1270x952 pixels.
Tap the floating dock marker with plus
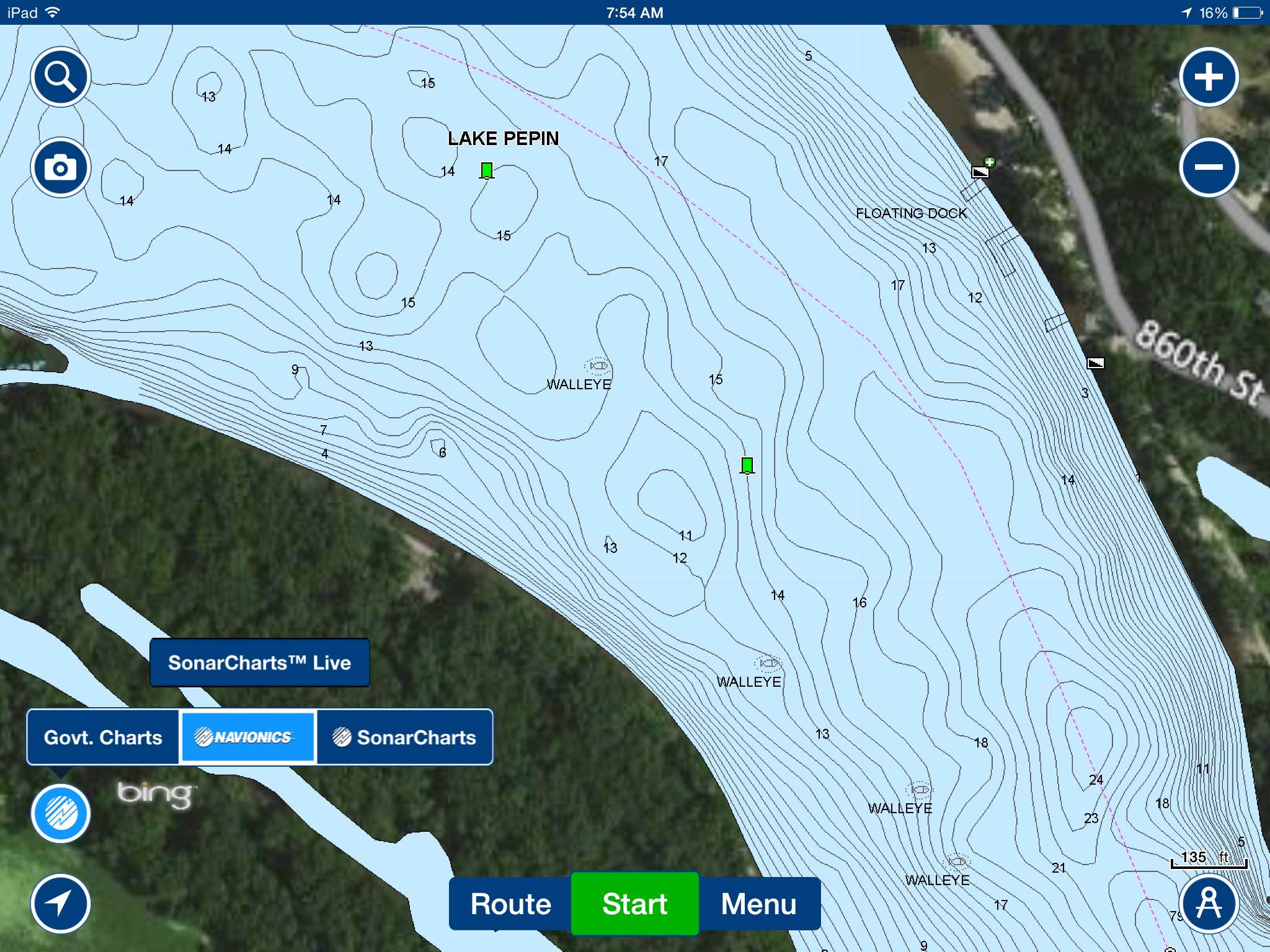pyautogui.click(x=982, y=169)
